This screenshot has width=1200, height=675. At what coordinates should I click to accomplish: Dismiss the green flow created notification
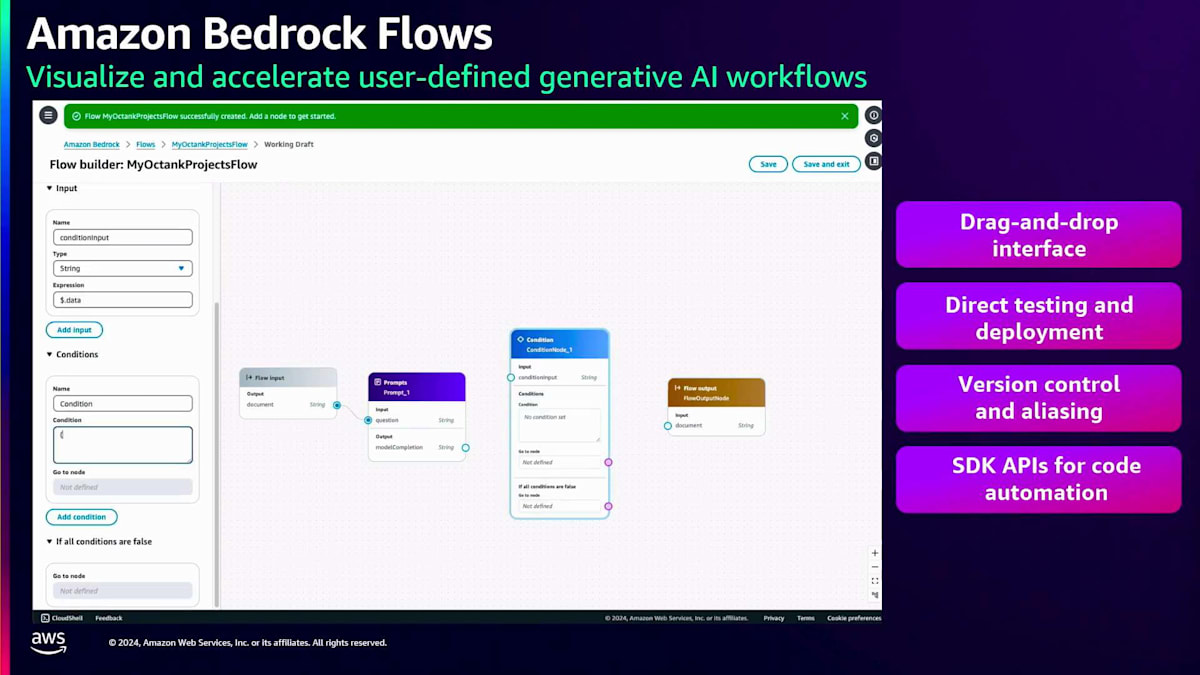(845, 116)
